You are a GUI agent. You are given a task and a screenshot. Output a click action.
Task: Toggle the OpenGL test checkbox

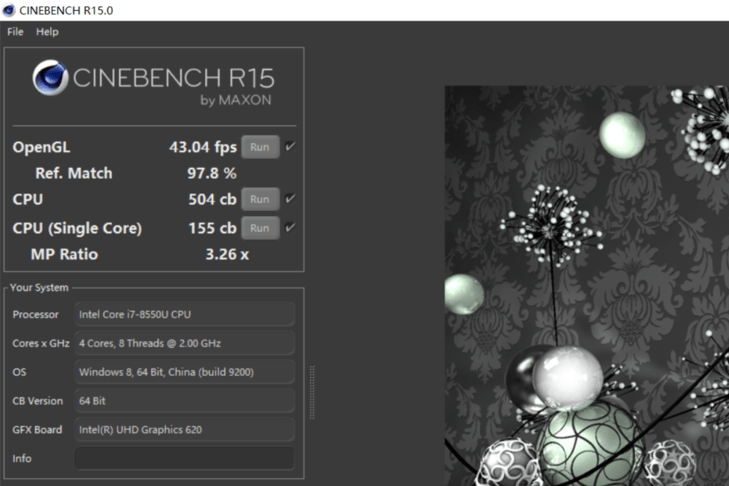(x=290, y=146)
